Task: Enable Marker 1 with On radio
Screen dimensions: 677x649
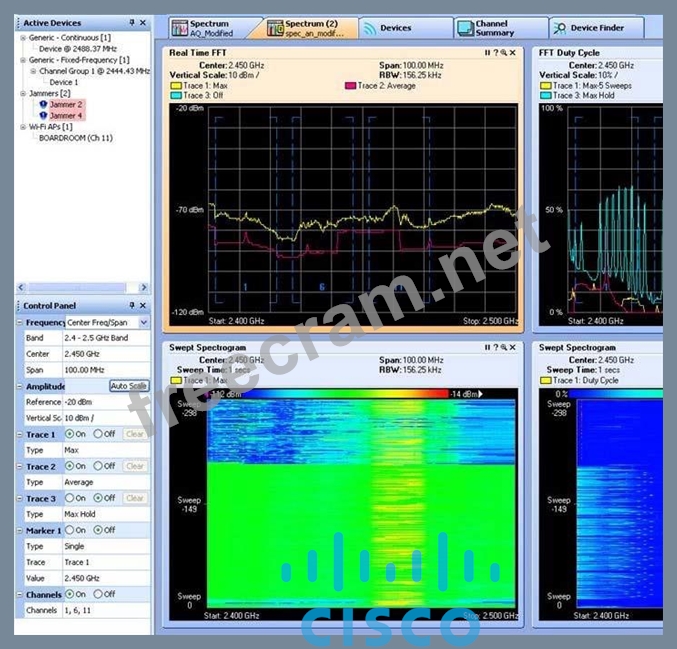Action: tap(69, 530)
